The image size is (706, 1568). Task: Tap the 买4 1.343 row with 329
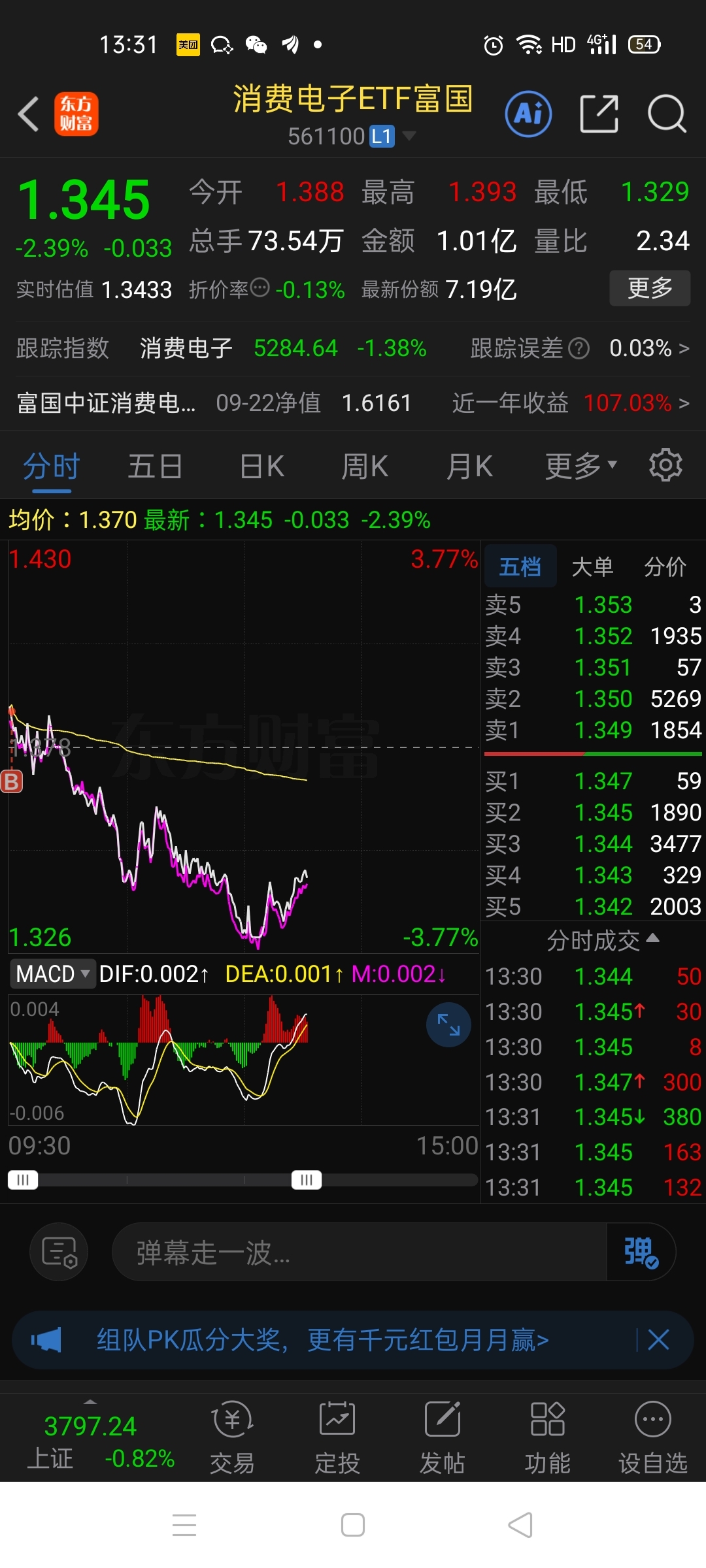point(594,875)
